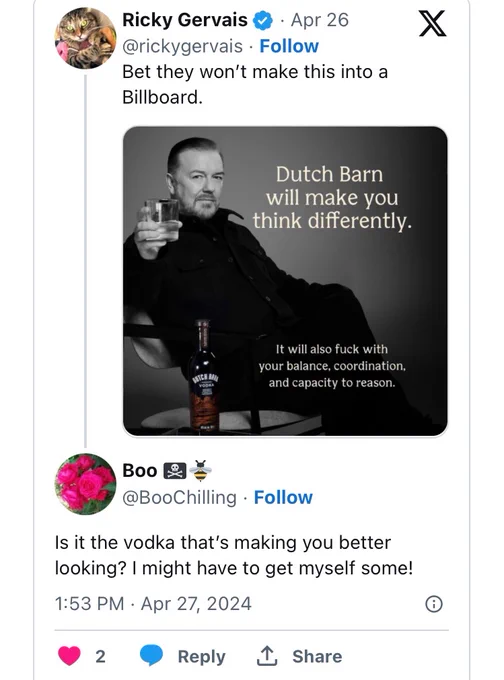
Task: Open Ricky Gervais cat profile avatar
Action: point(86,38)
